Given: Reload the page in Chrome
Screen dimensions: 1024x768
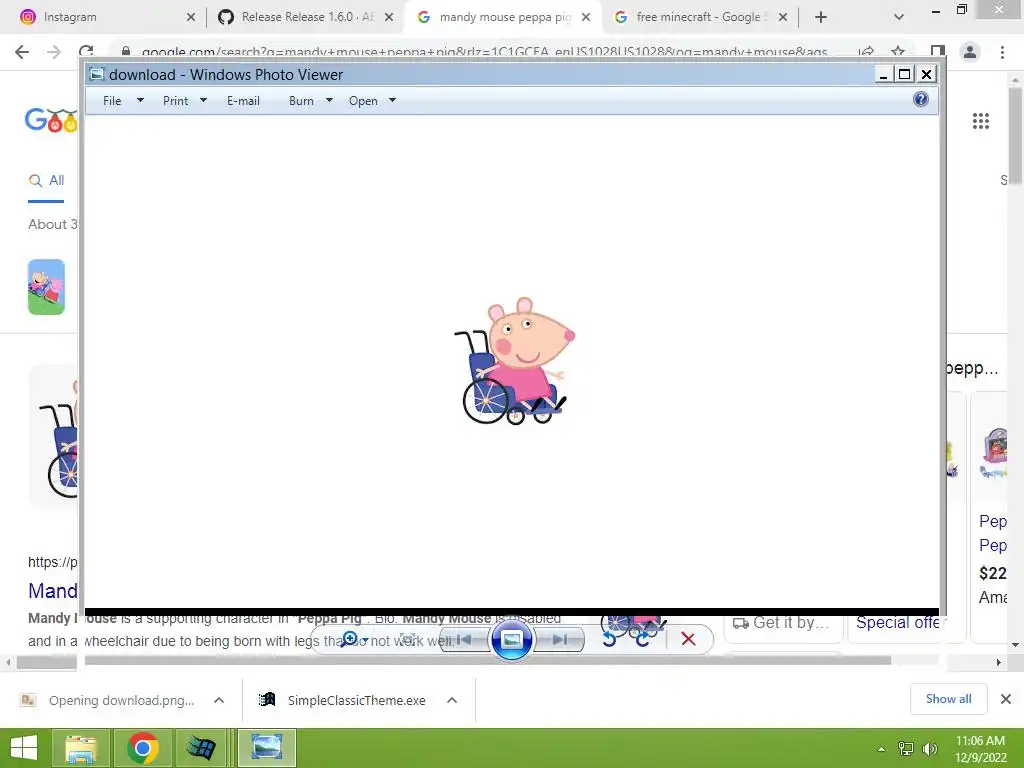Looking at the screenshot, I should click(86, 52).
